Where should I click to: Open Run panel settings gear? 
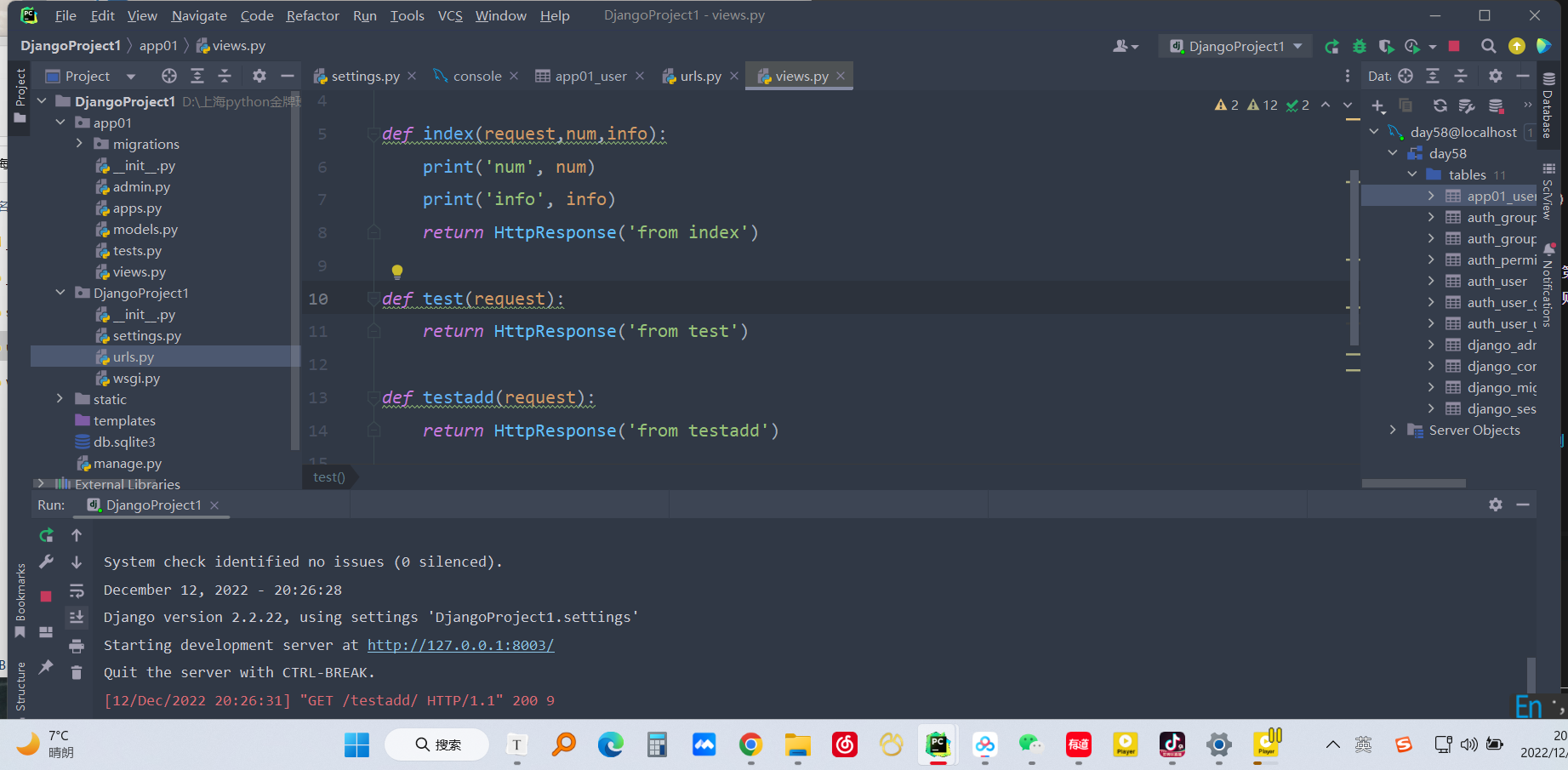point(1496,505)
